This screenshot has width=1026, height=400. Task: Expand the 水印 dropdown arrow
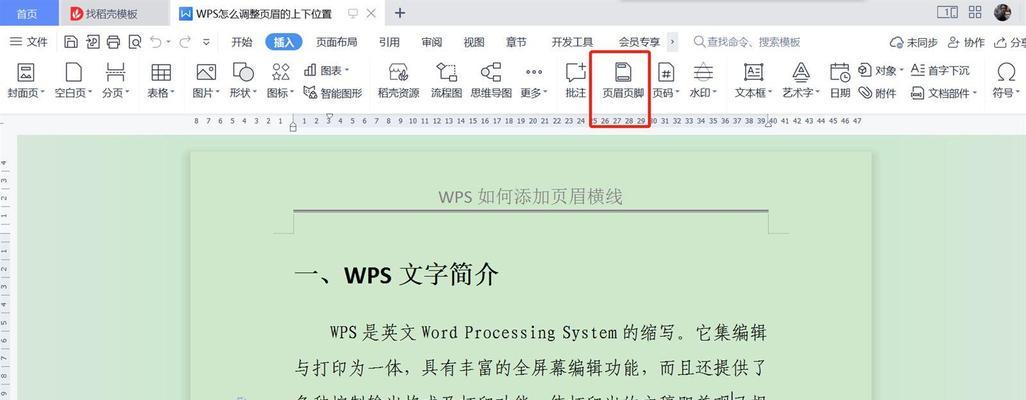coord(715,93)
